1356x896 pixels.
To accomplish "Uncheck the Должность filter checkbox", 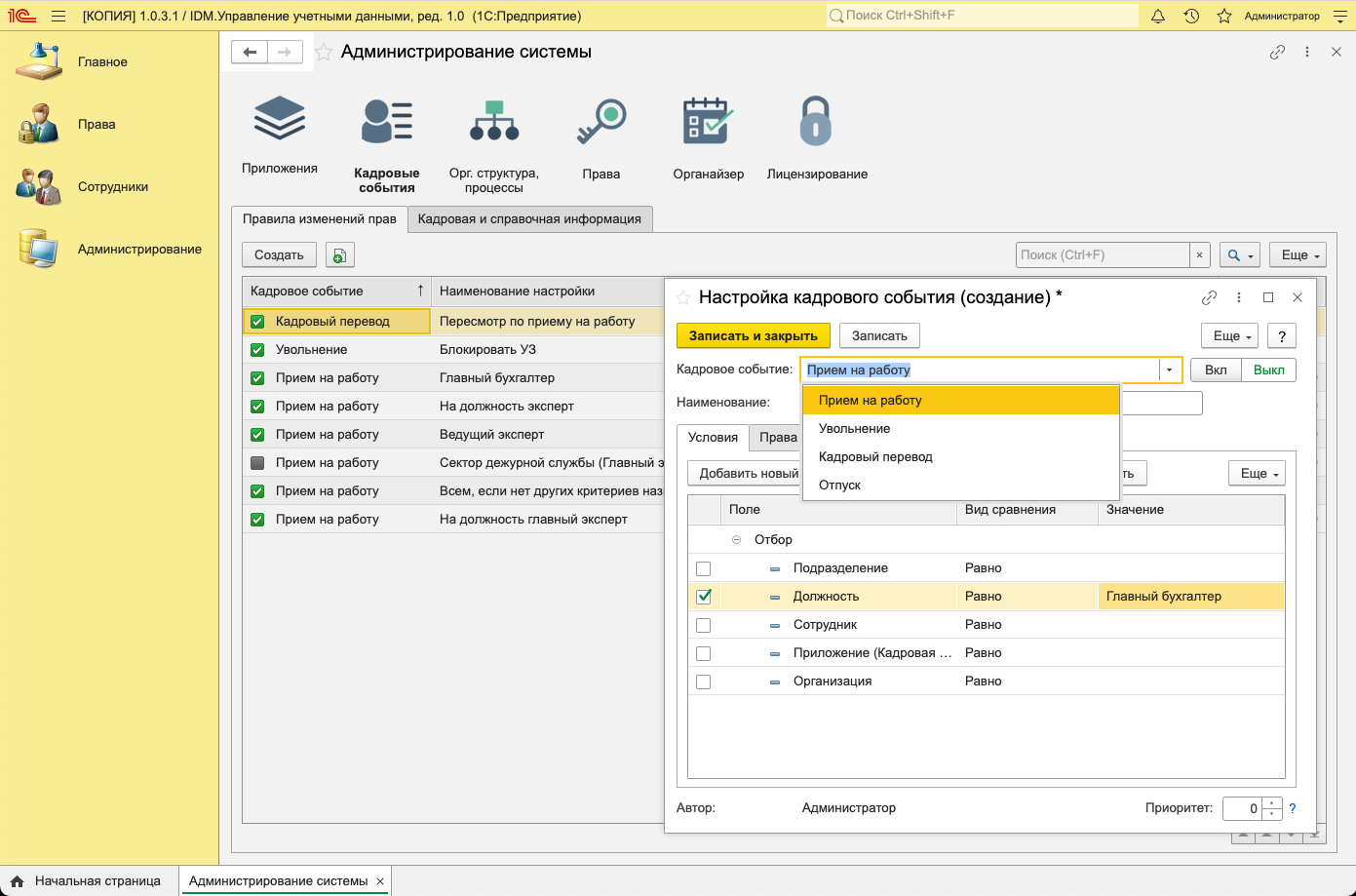I will point(704,597).
